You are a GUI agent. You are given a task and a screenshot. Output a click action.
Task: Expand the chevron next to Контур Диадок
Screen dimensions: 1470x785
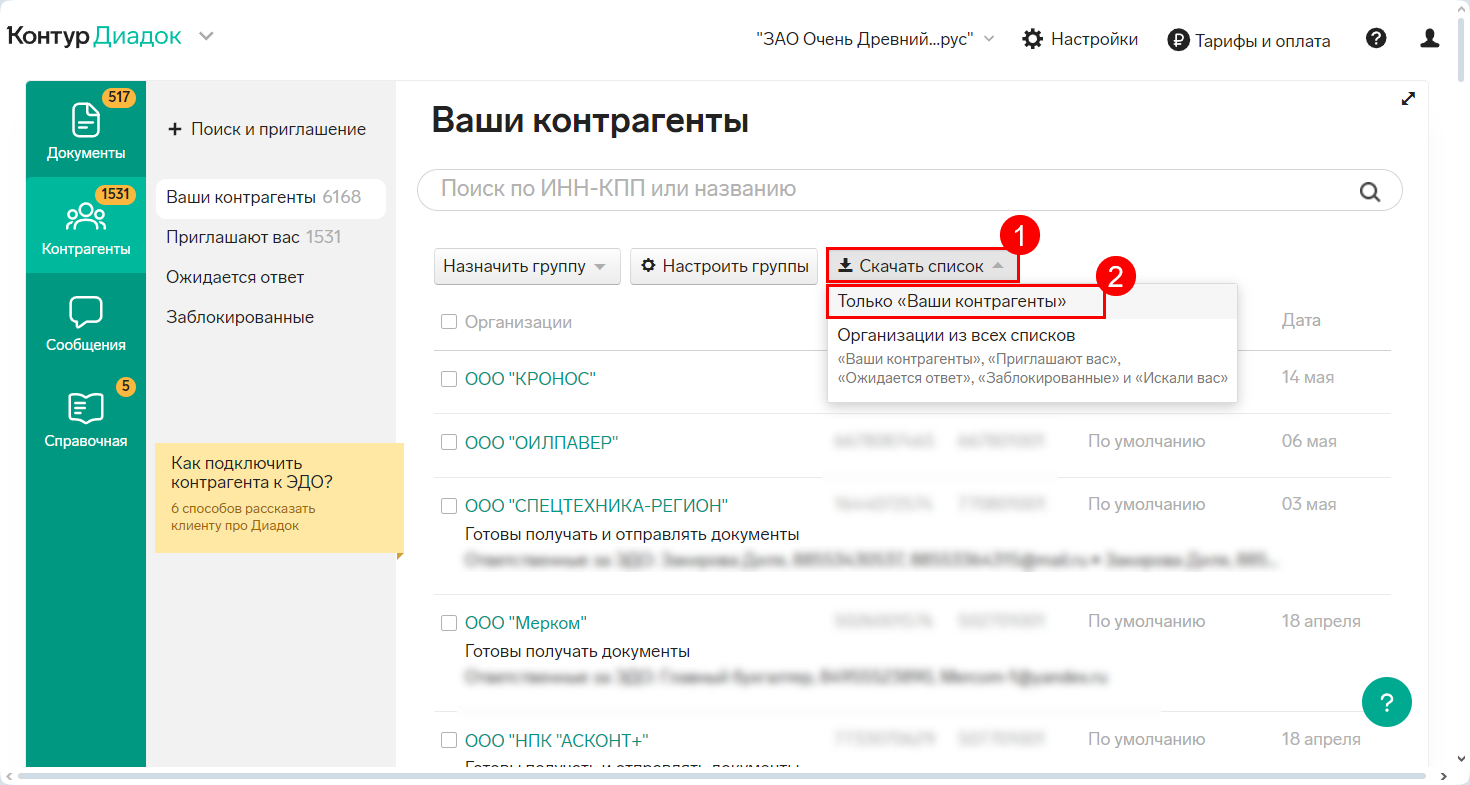click(206, 37)
